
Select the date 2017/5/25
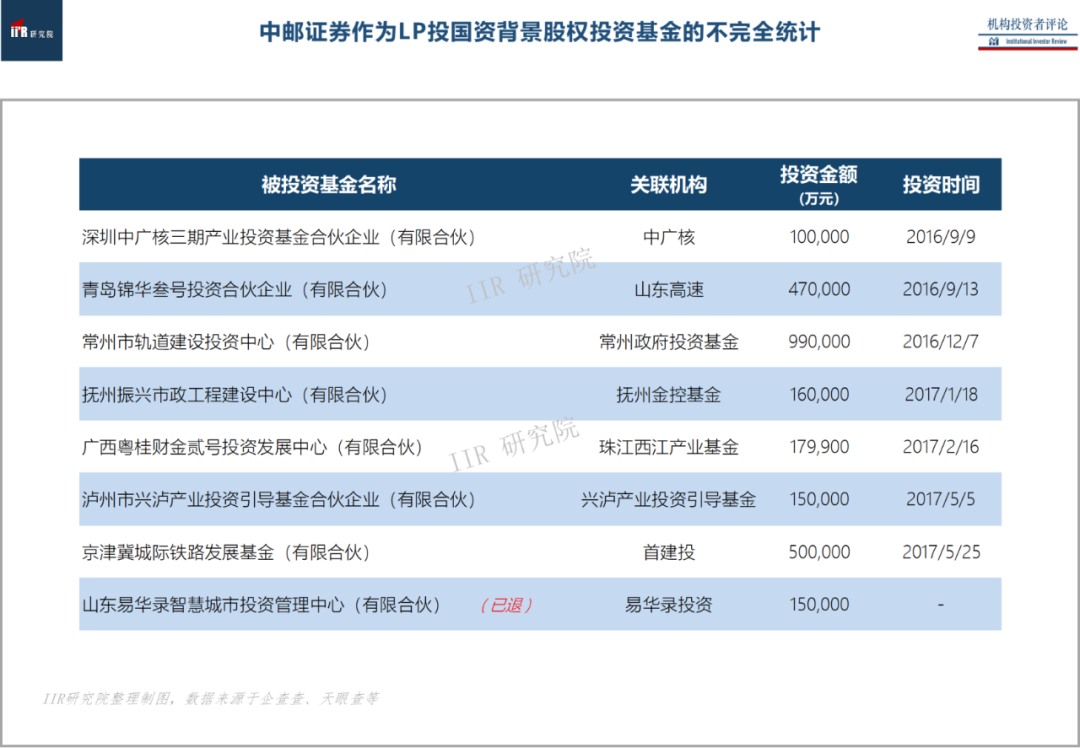tap(941, 552)
